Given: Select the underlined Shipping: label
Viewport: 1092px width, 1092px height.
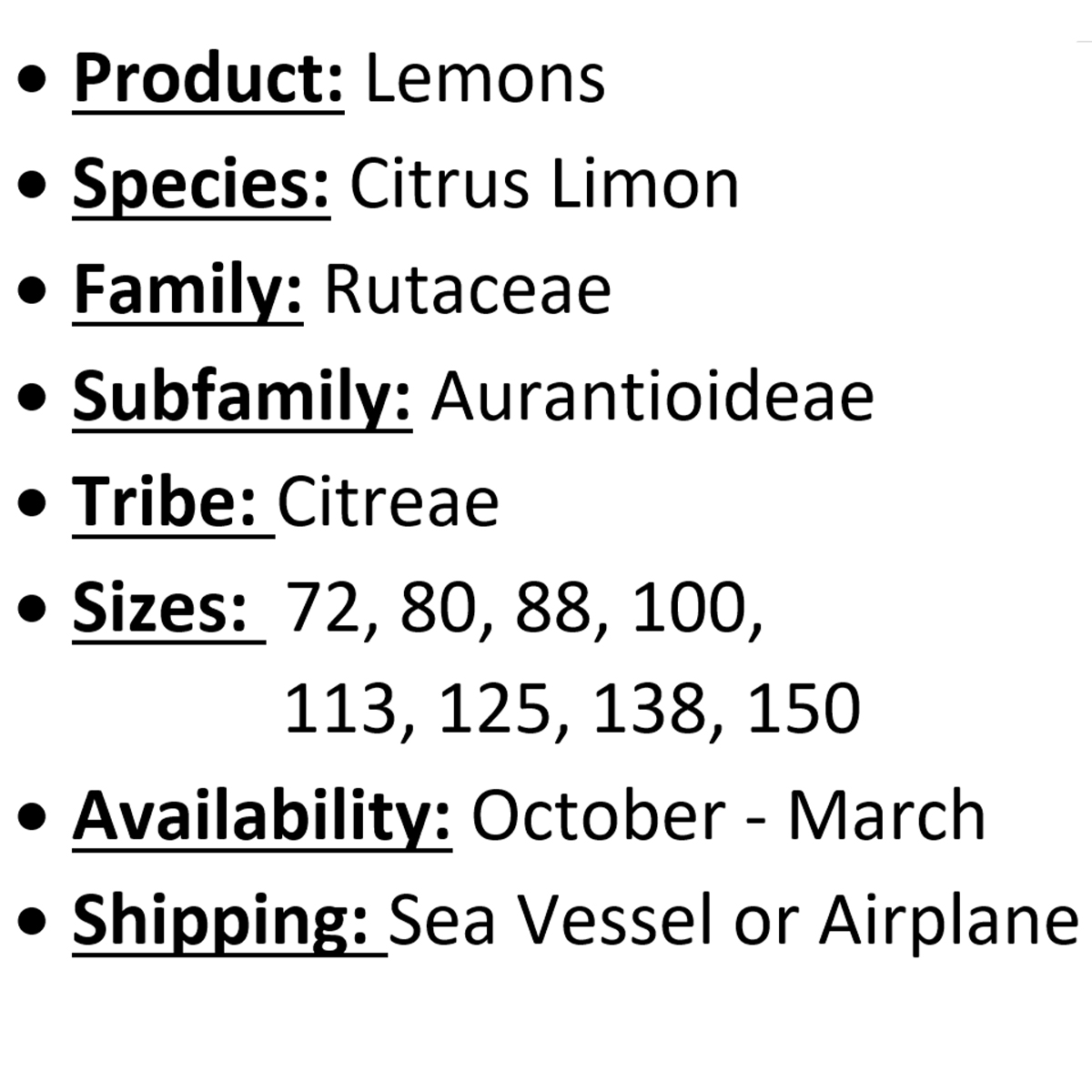Looking at the screenshot, I should point(230,922).
